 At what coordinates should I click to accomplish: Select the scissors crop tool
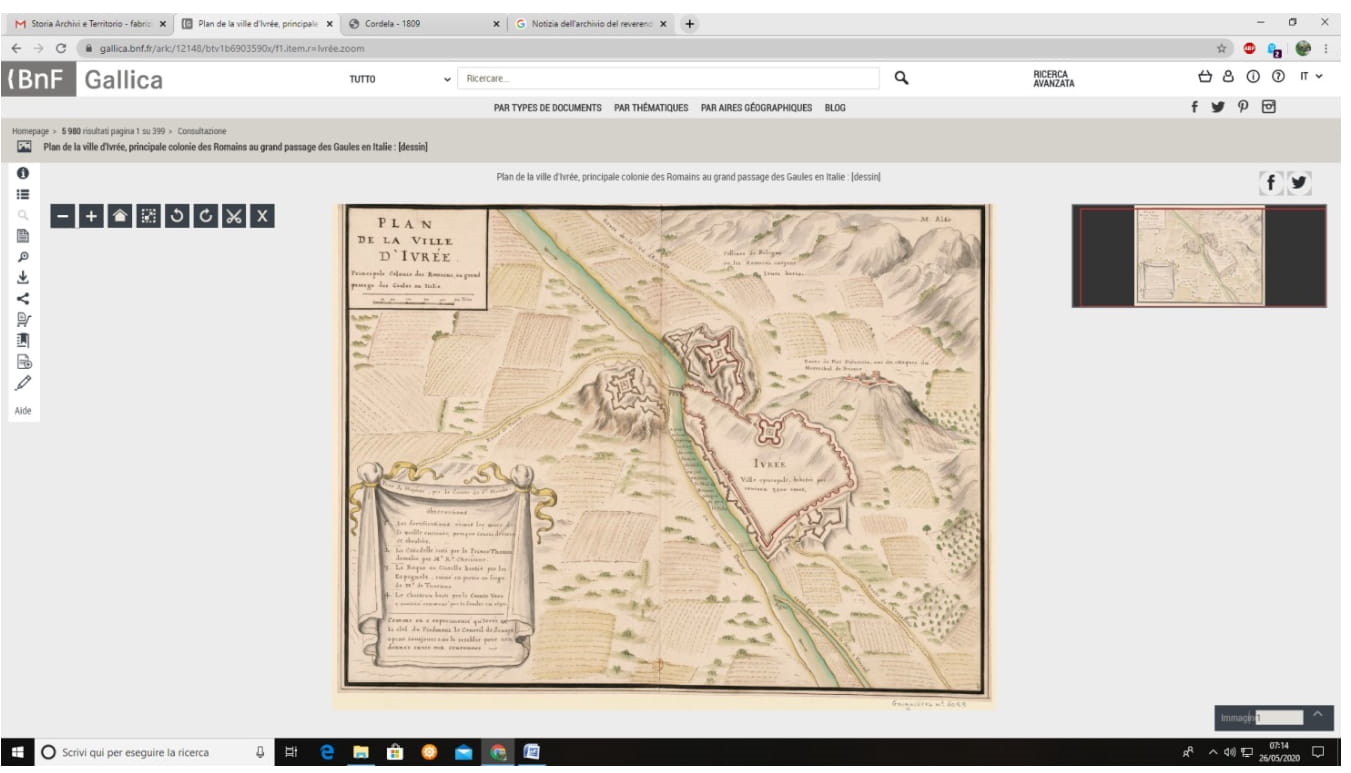[x=234, y=216]
